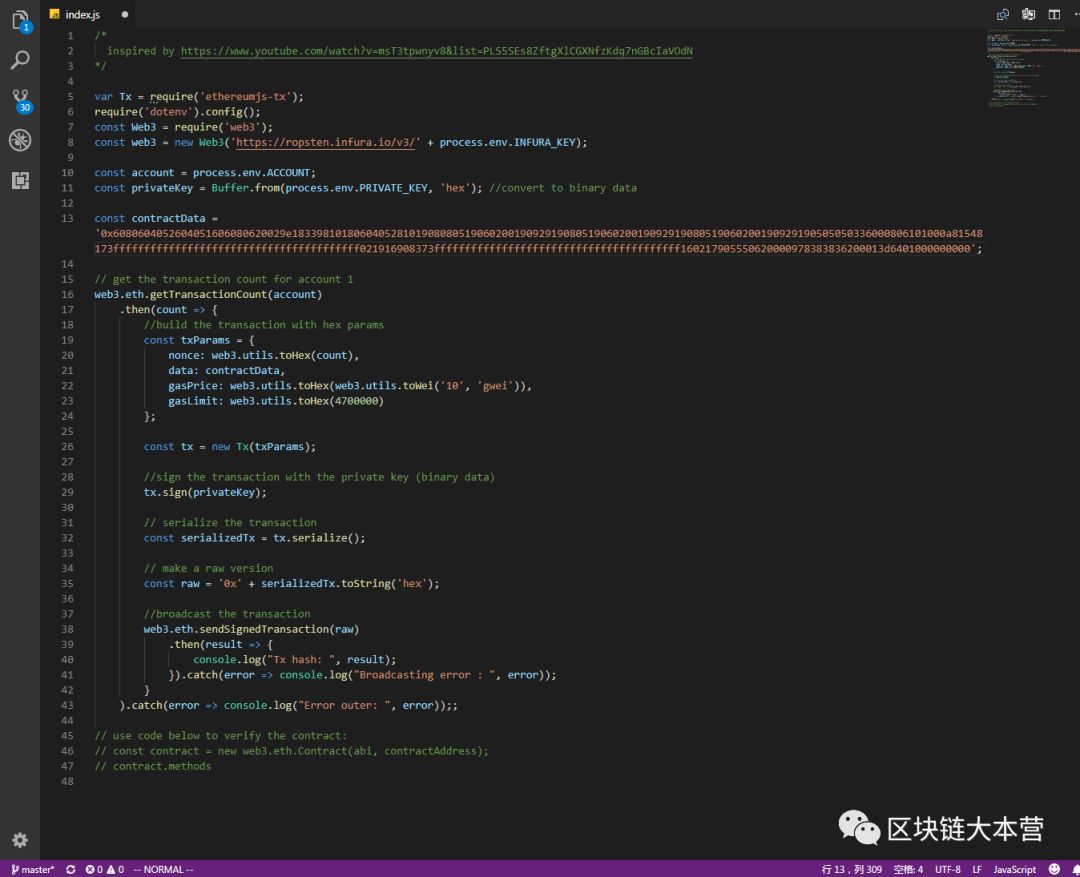Click the privateKey declaration on line 11
The image size is (1080, 877).
click(162, 188)
